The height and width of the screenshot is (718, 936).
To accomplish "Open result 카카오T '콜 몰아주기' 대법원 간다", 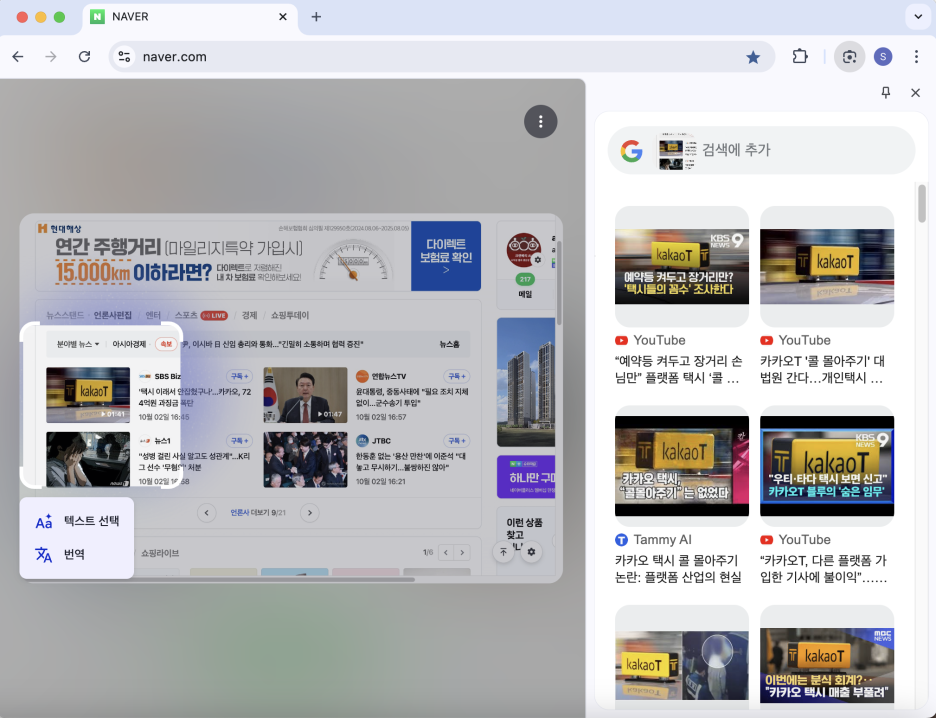I will pos(822,369).
